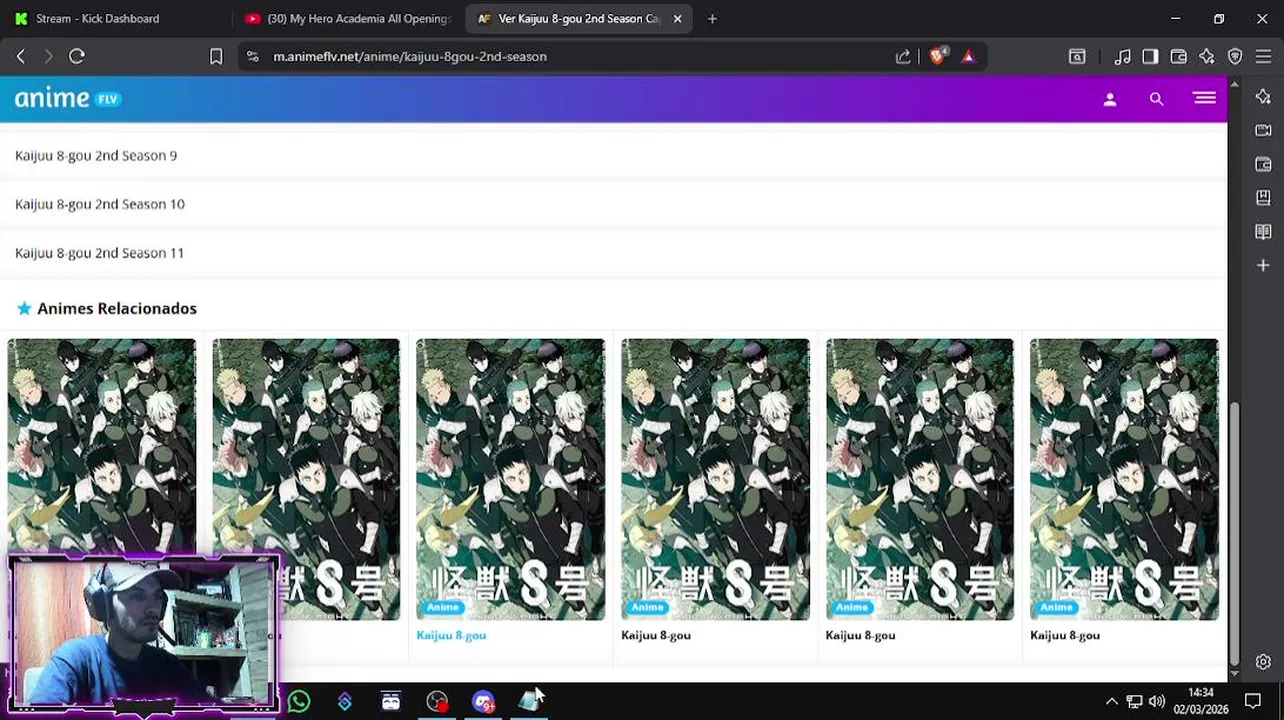
Task: Go back using the browser back arrow
Action: (20, 57)
